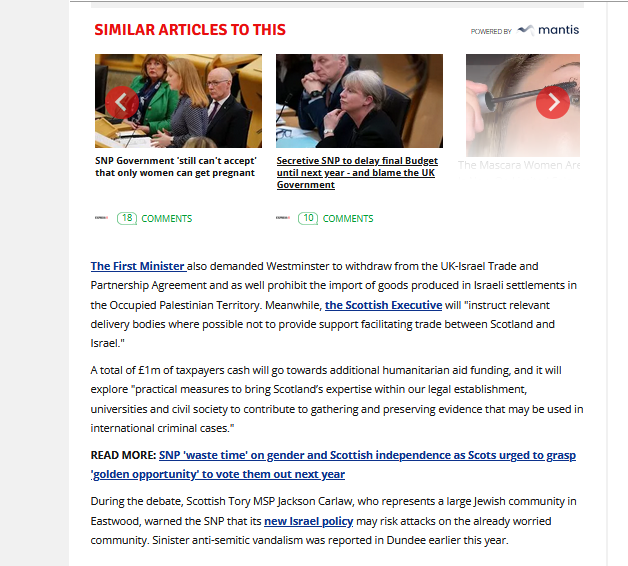Follow 'the Scottish Executive' link
This screenshot has width=628, height=566.
(x=383, y=305)
